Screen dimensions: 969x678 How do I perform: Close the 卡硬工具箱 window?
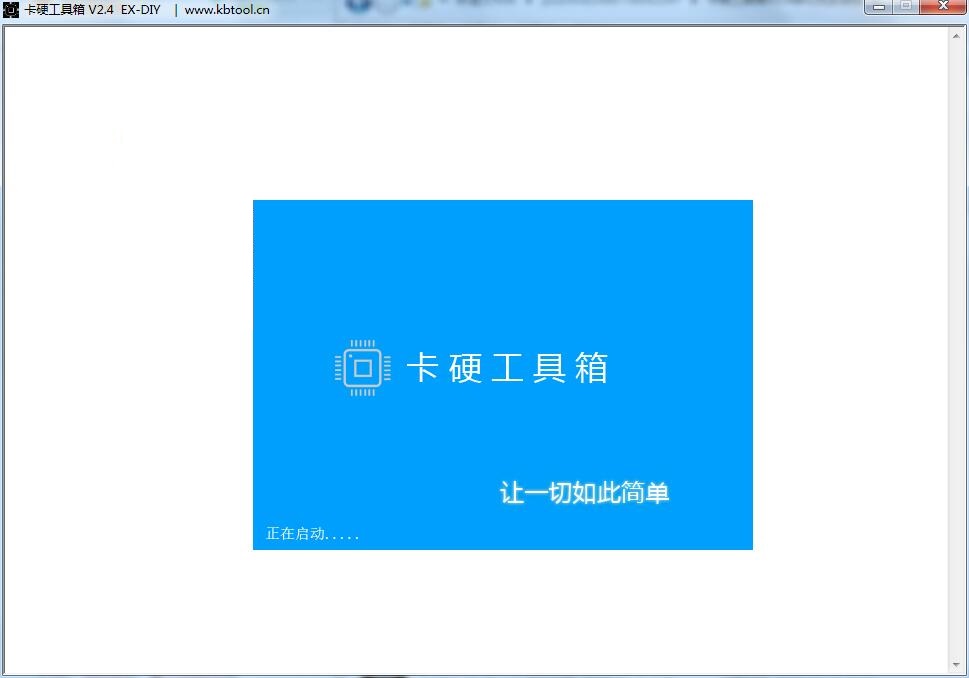(943, 7)
